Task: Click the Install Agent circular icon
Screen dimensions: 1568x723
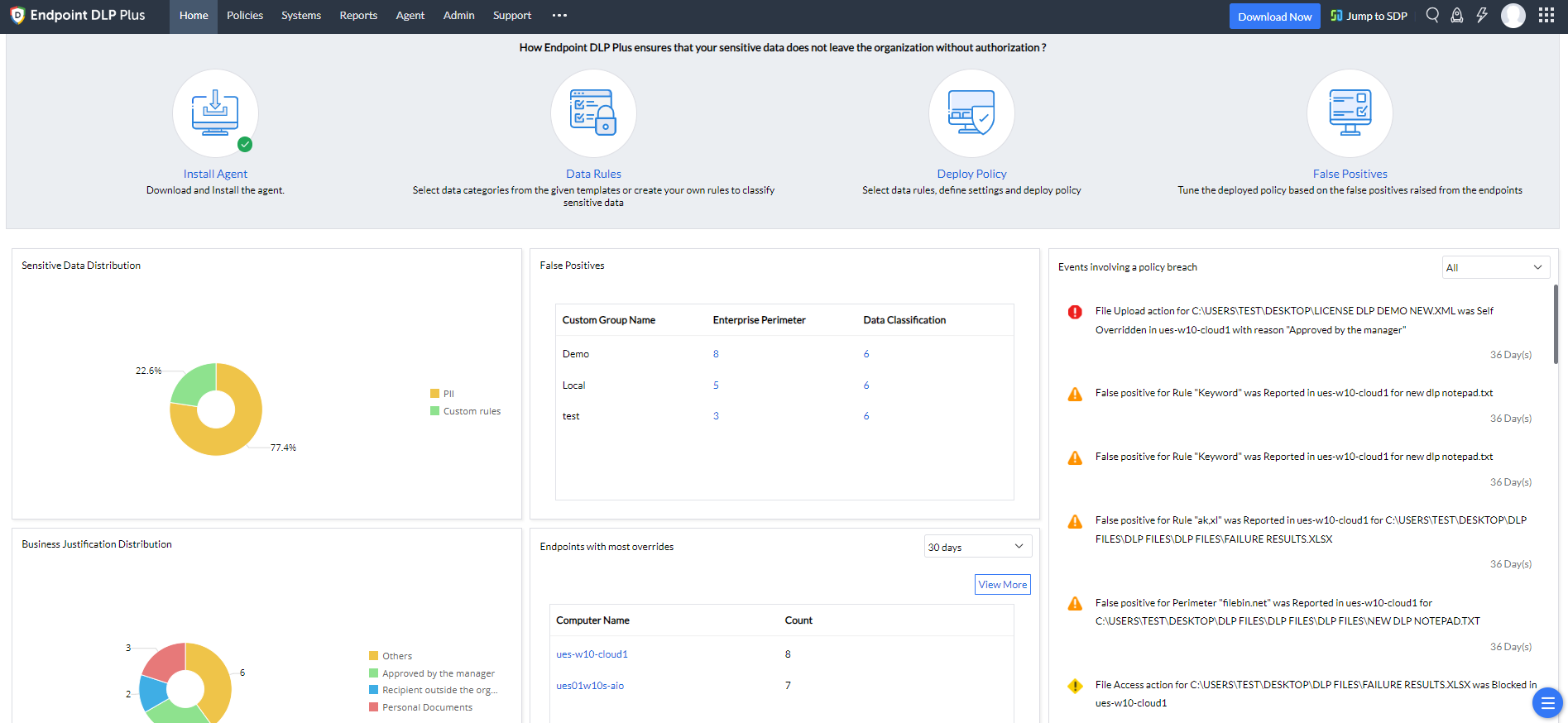Action: coord(215,113)
